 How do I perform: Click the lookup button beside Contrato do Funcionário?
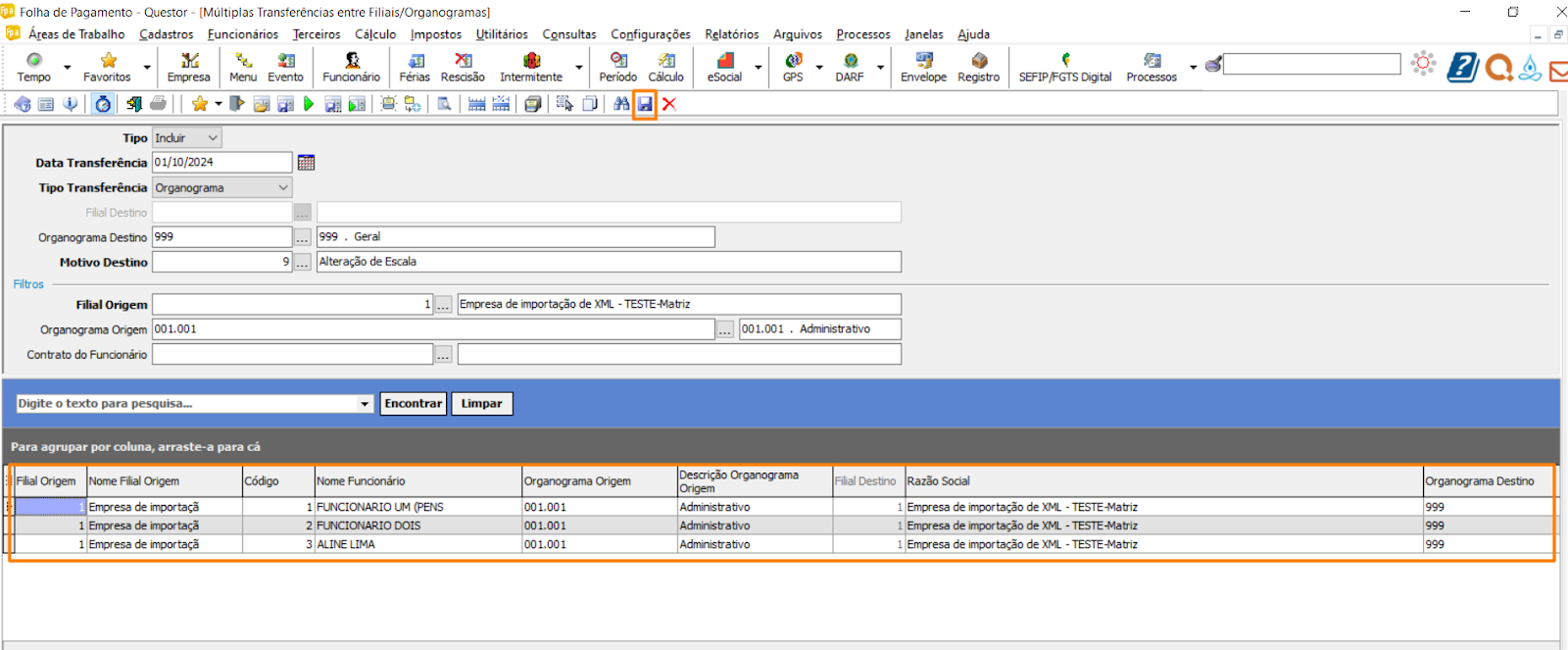tap(444, 355)
